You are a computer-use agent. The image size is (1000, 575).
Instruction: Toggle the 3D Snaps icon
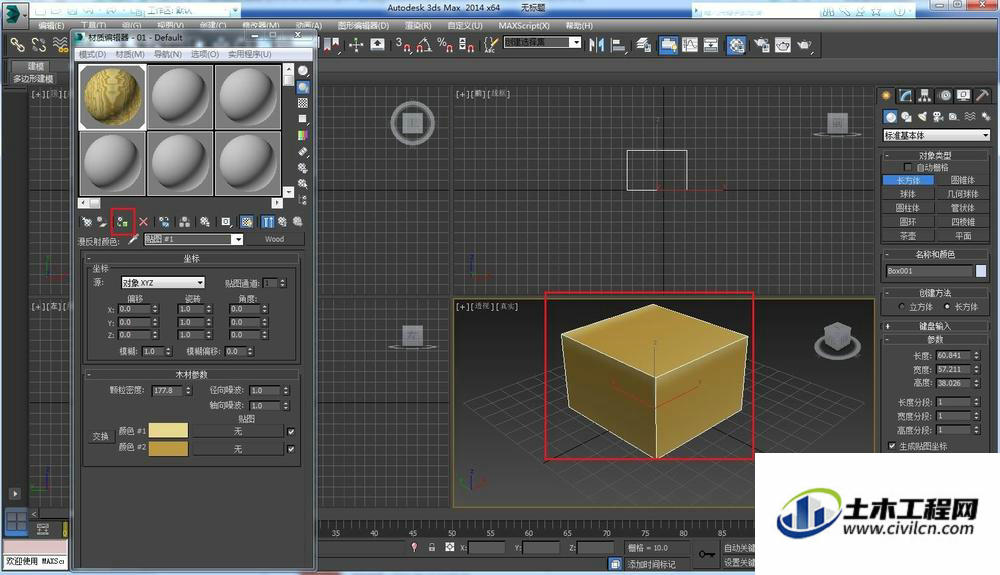click(x=403, y=45)
